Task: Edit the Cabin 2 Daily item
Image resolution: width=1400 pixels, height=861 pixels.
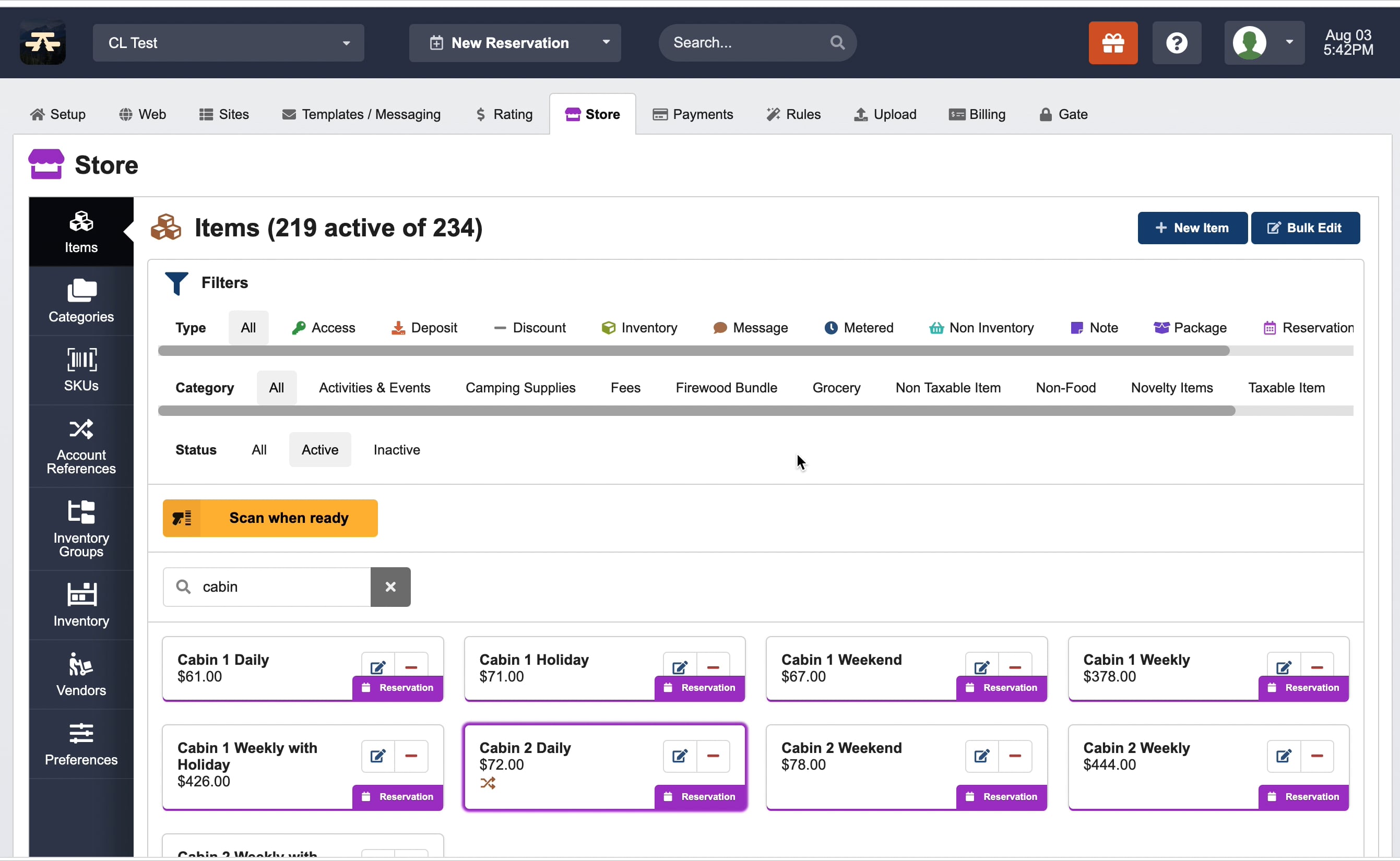Action: (680, 756)
